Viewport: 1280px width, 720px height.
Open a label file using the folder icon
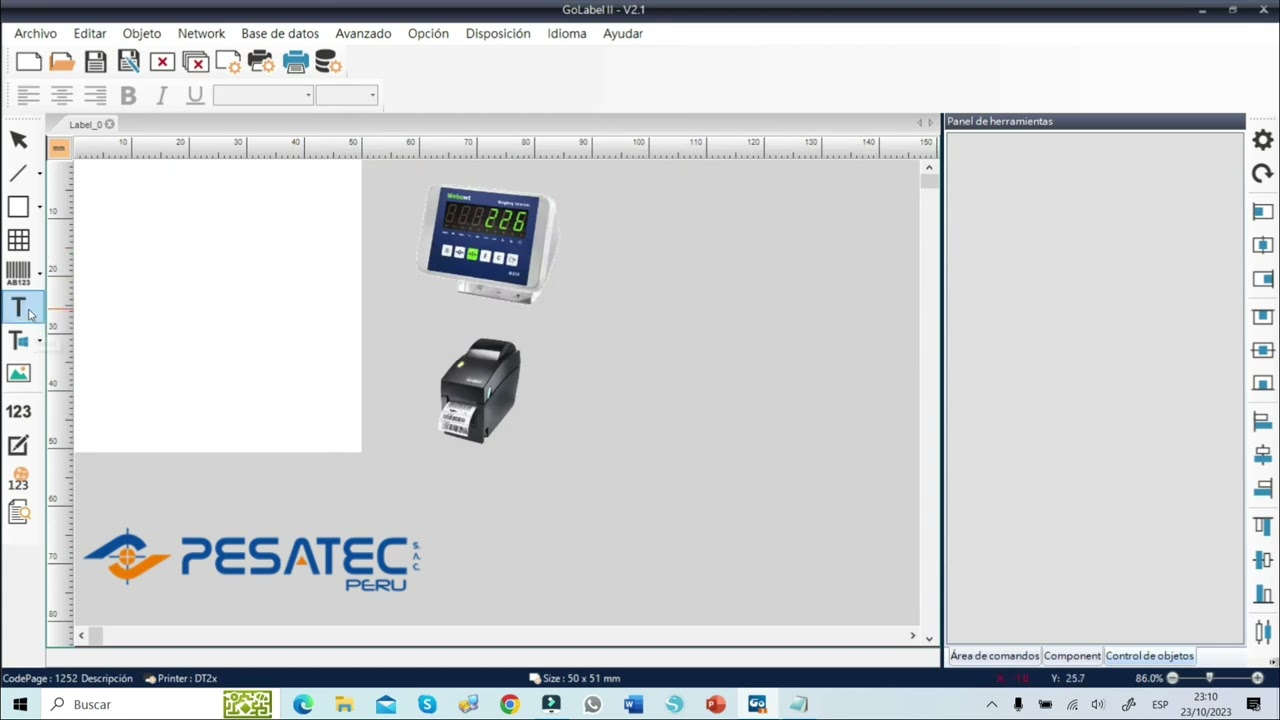(x=62, y=62)
